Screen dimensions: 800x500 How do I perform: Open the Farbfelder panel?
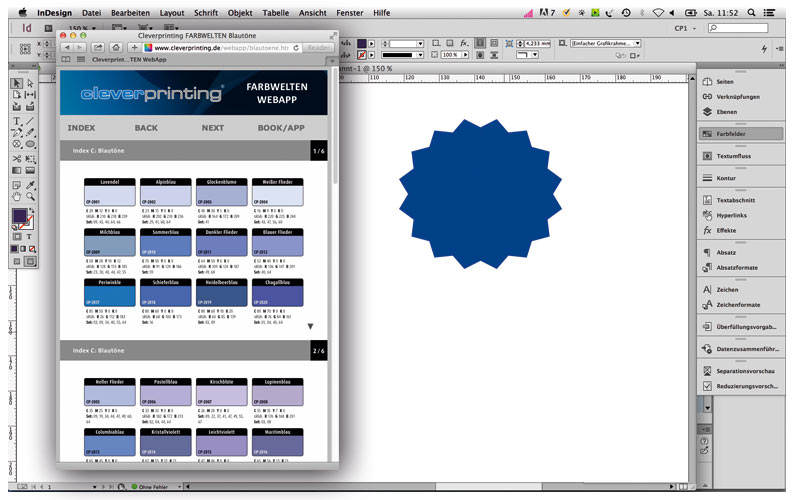pyautogui.click(x=741, y=134)
